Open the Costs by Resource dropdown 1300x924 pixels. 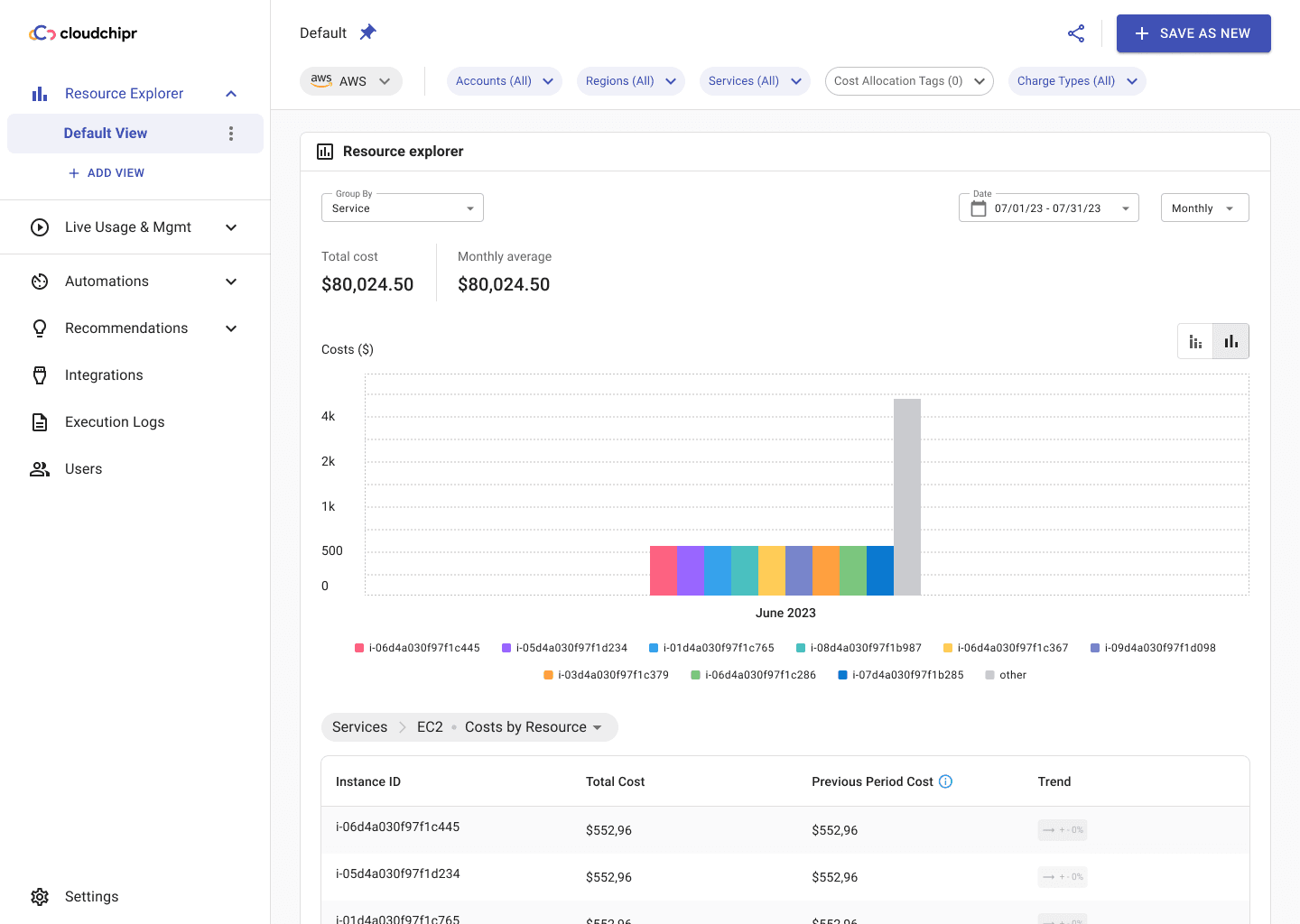tap(534, 727)
